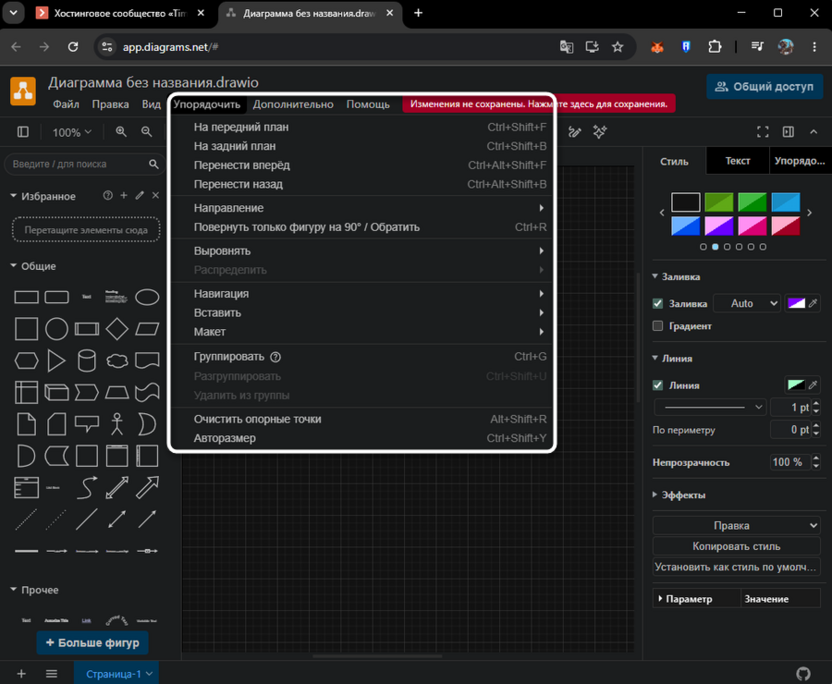
Task: Select the diamond shape in Общие
Action: coord(117,329)
